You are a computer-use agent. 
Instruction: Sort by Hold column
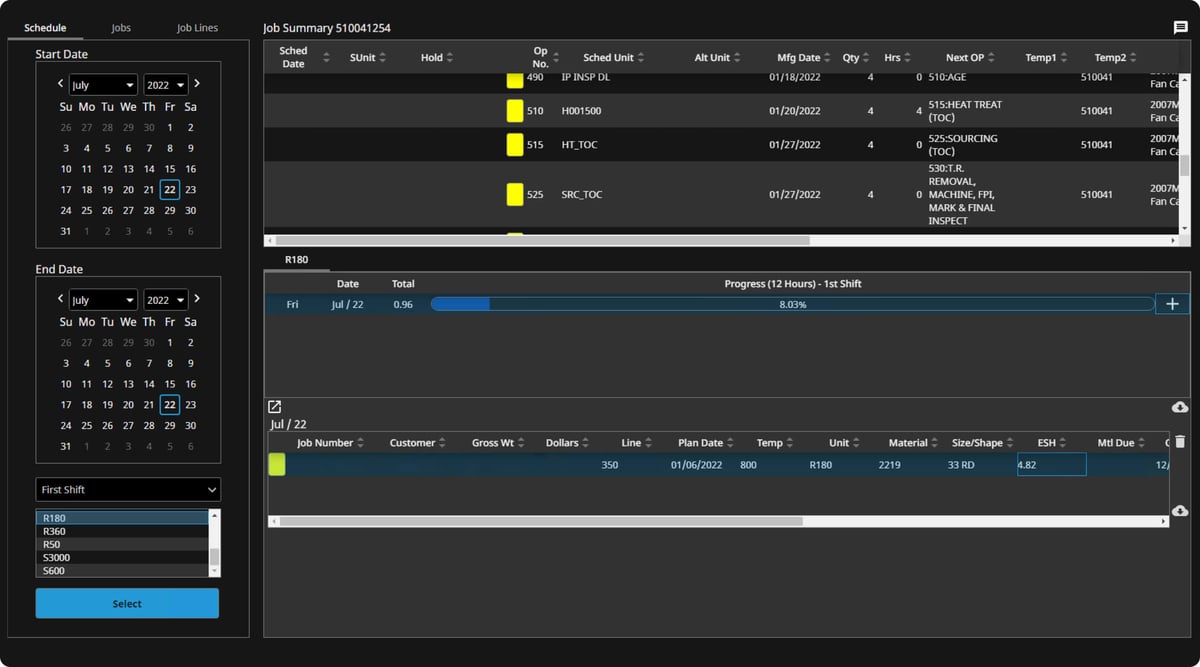point(450,58)
